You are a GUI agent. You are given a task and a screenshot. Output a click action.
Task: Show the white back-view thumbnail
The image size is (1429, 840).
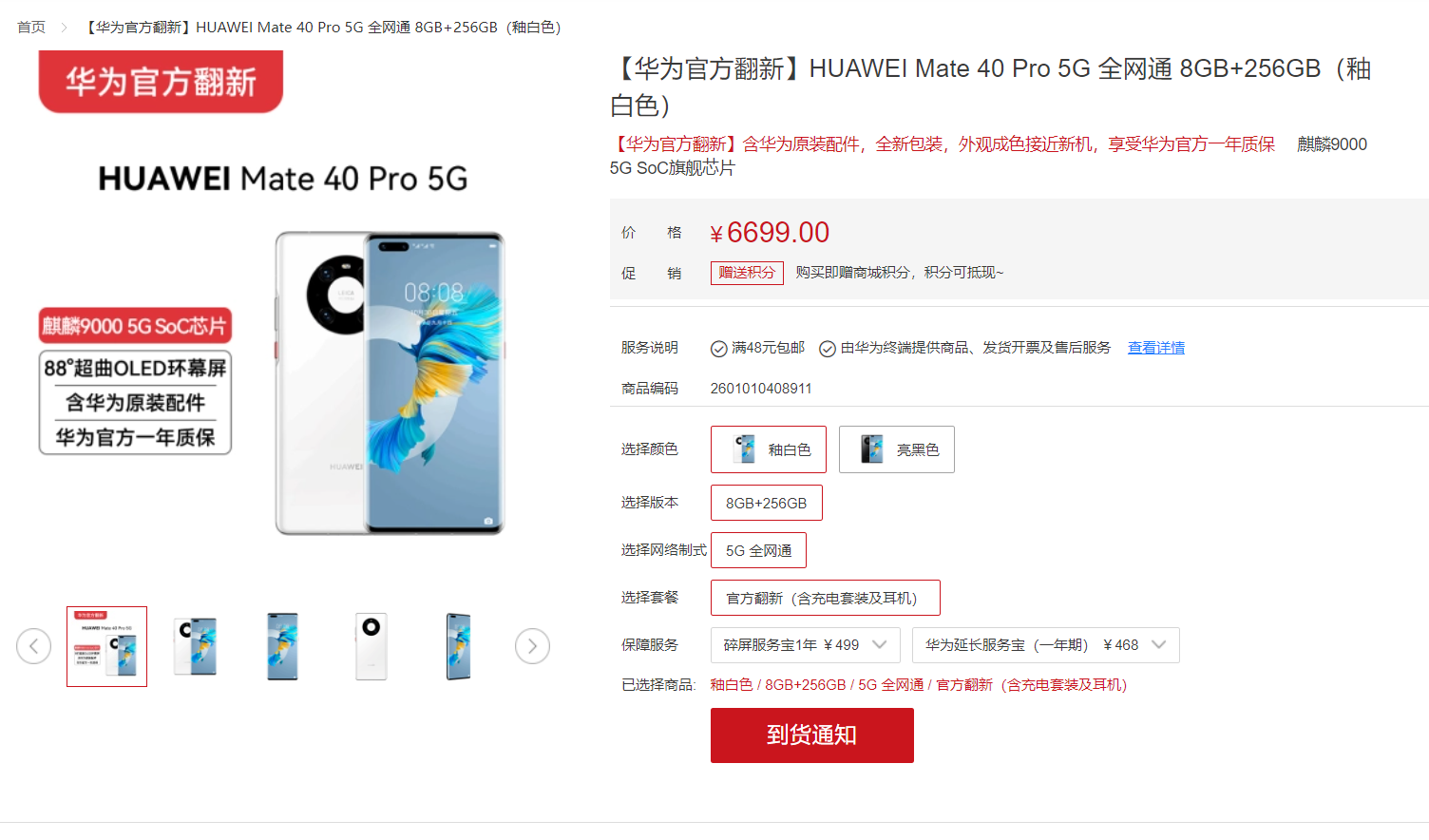pyautogui.click(x=372, y=646)
